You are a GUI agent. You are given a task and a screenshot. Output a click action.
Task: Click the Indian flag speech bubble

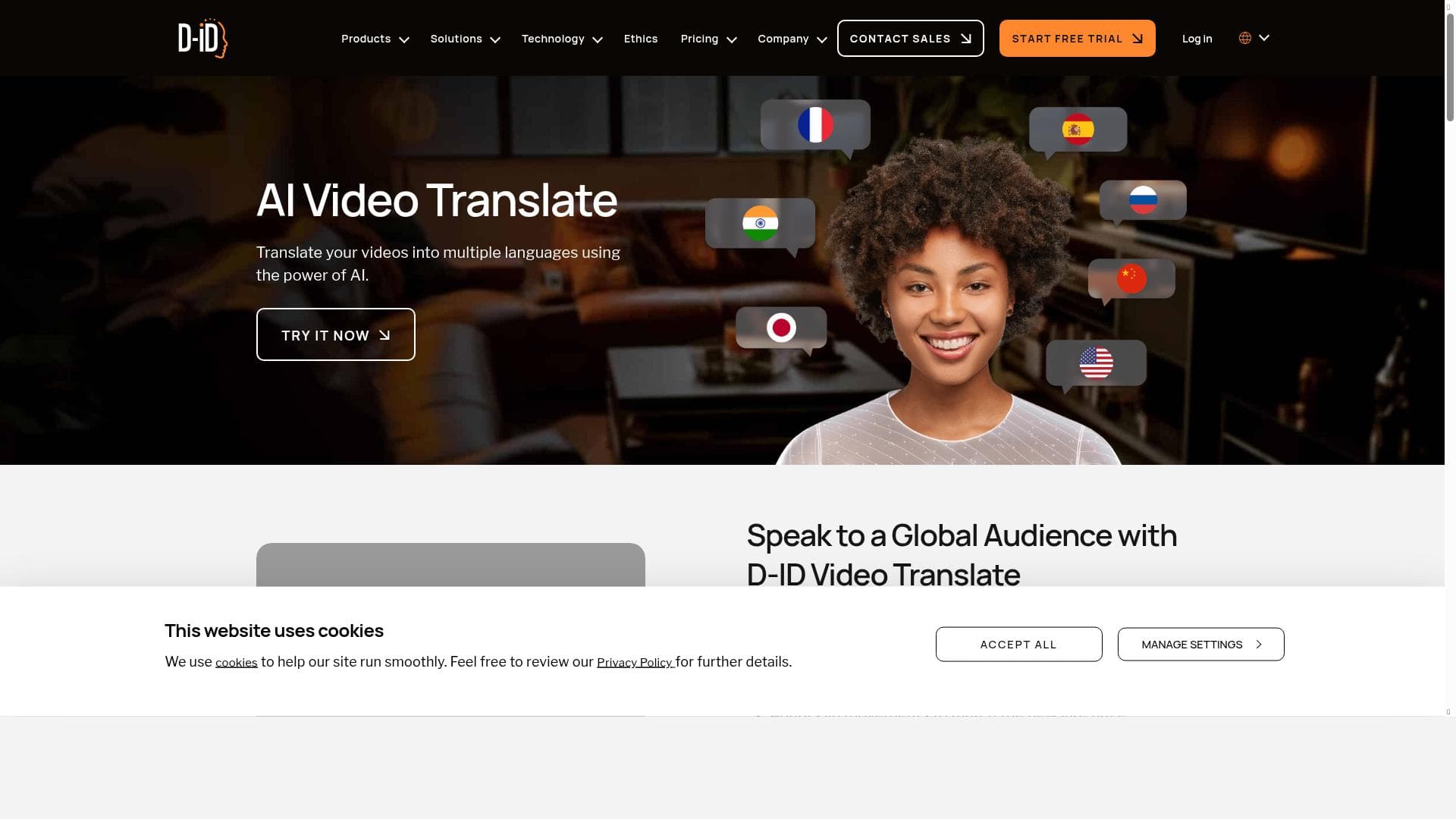tap(760, 224)
